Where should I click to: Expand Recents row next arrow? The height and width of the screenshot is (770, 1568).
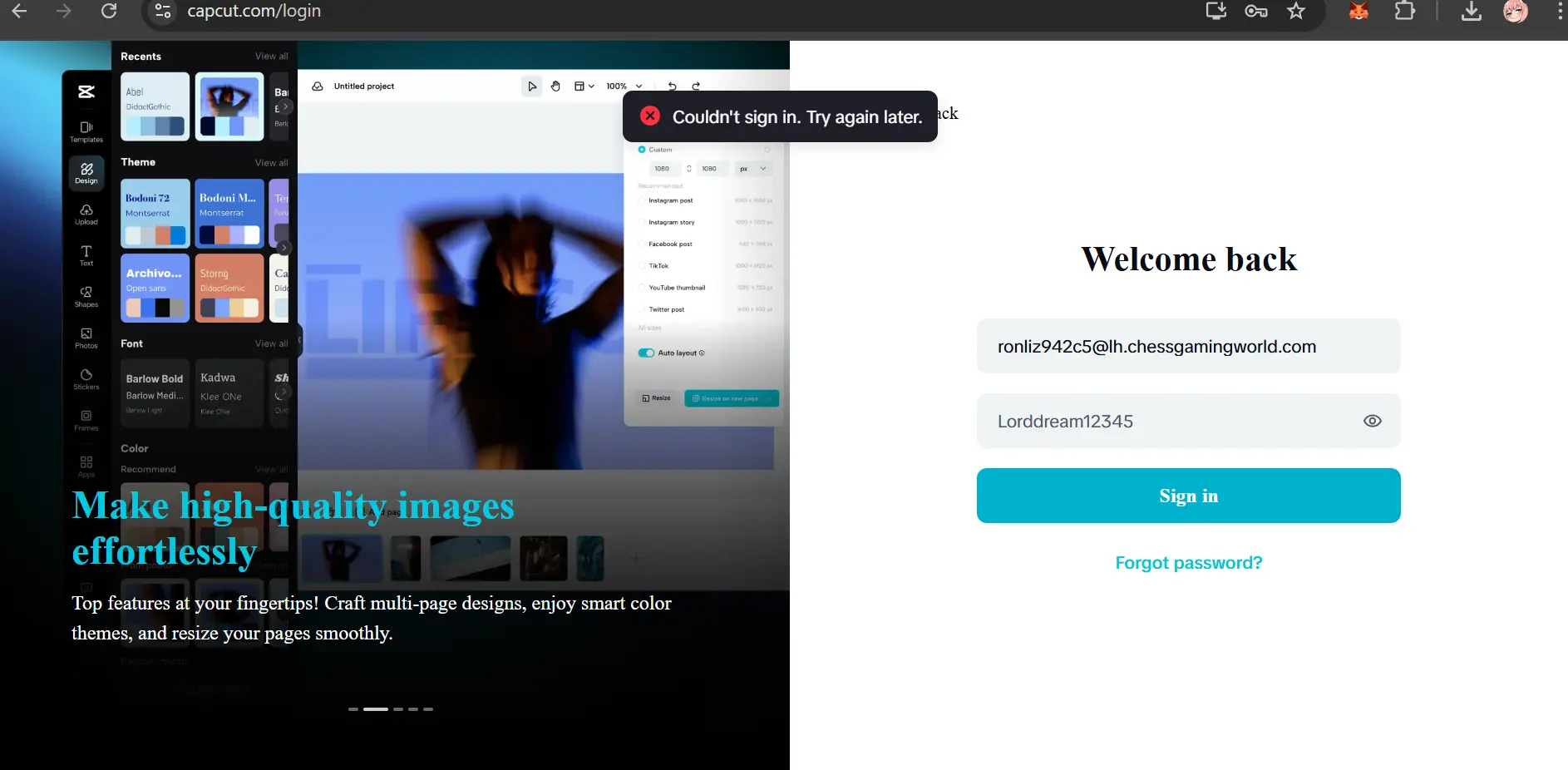coord(285,106)
